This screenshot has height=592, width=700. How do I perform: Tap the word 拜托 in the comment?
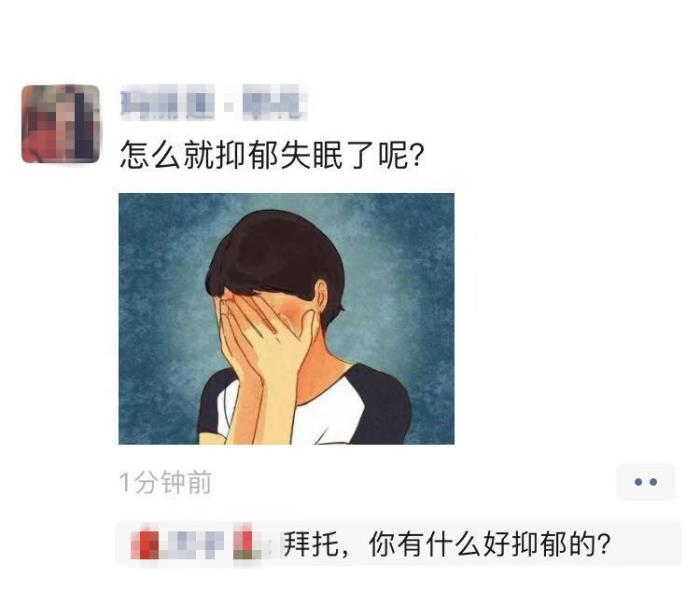coord(311,545)
